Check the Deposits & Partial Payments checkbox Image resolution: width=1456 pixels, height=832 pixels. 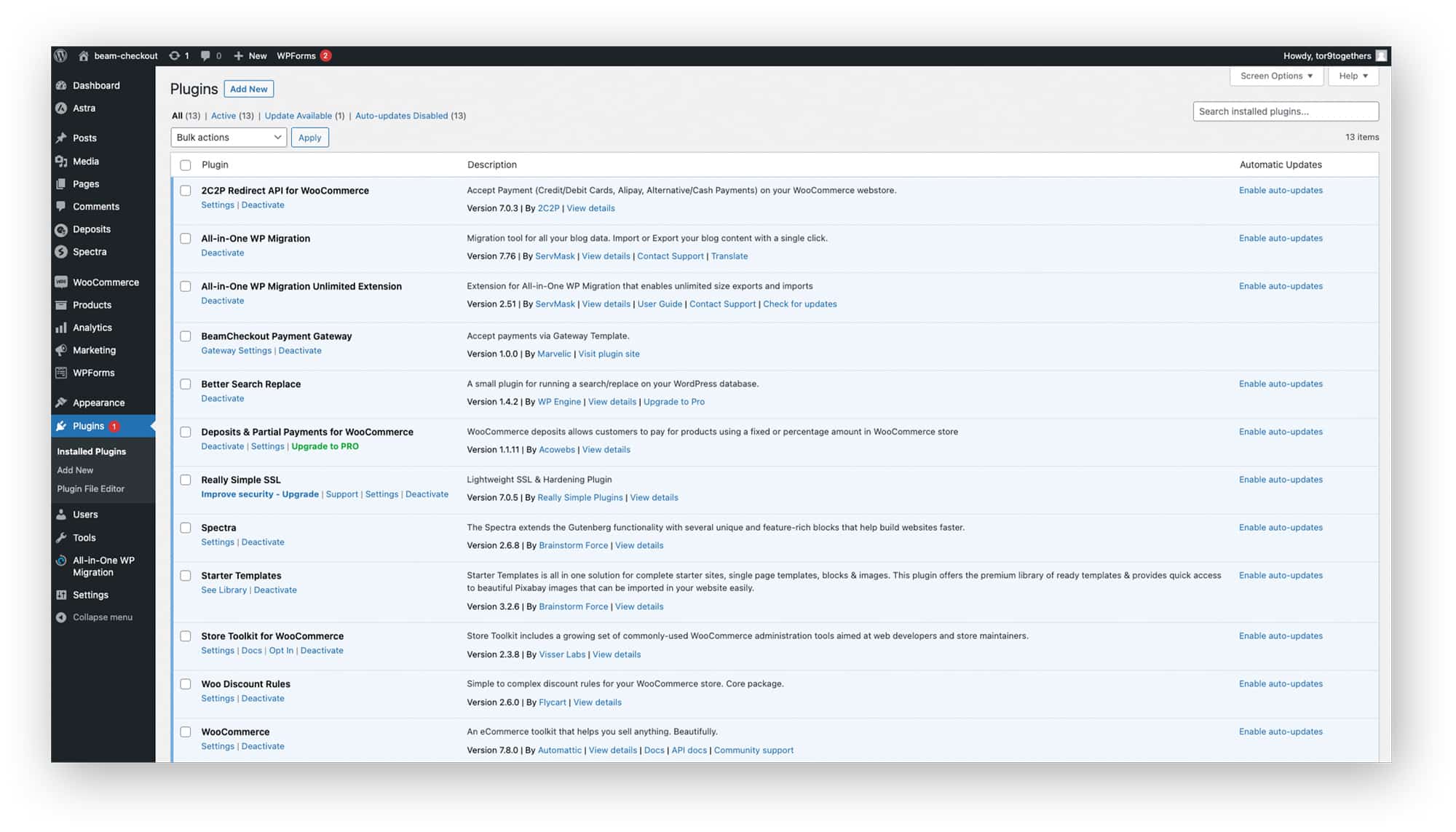pyautogui.click(x=186, y=432)
